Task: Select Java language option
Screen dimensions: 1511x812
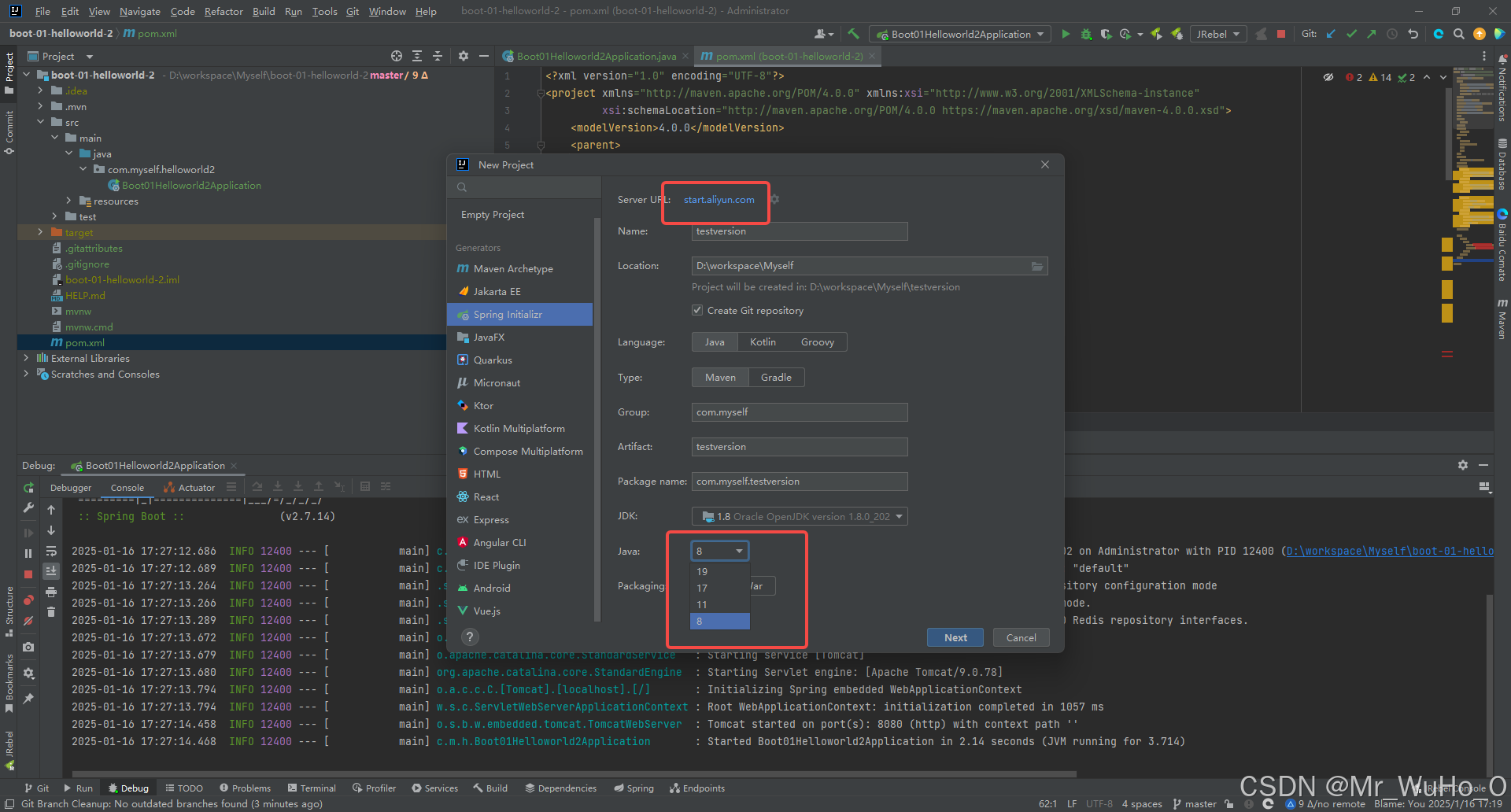Action: click(715, 342)
